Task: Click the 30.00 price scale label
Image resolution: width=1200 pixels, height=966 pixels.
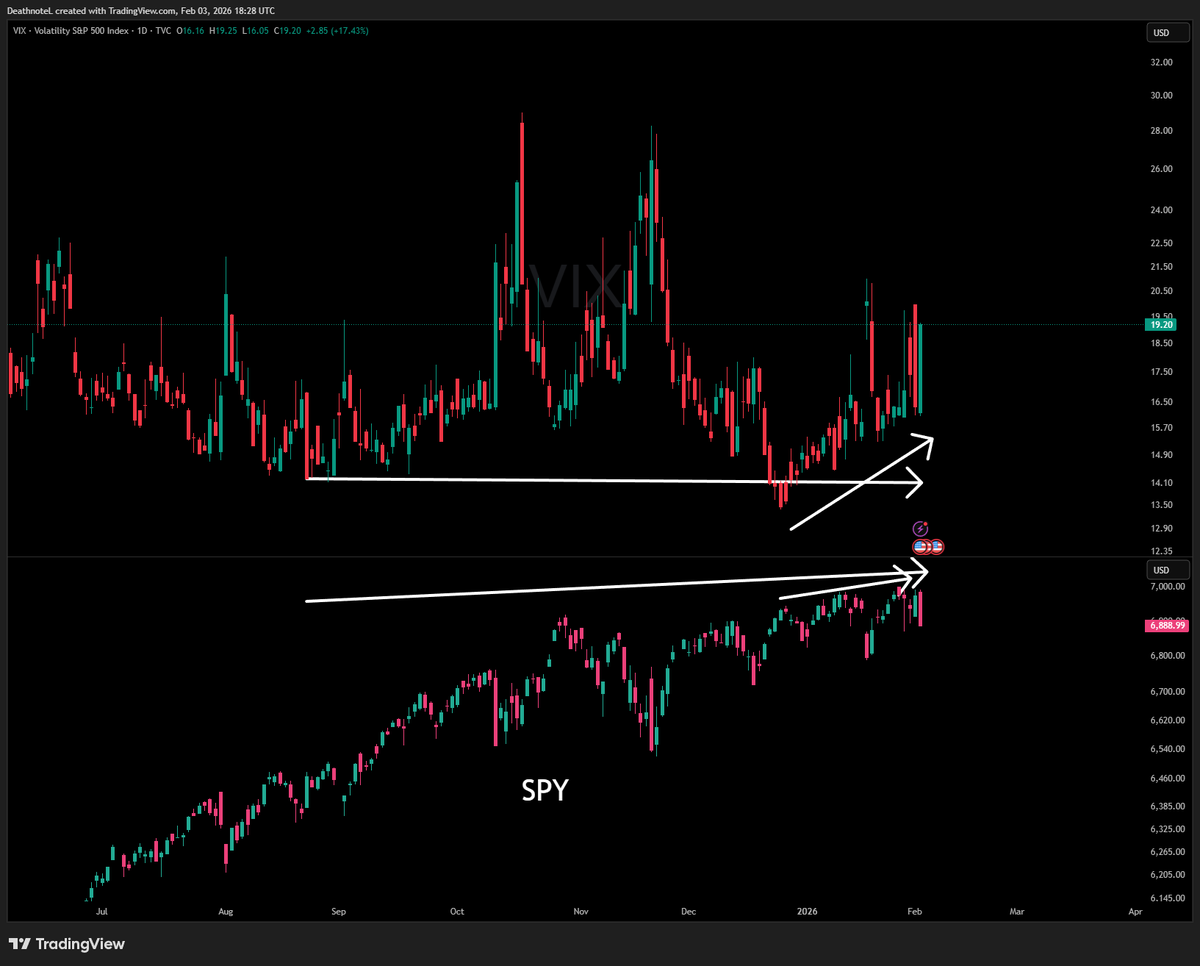Action: pyautogui.click(x=1161, y=96)
